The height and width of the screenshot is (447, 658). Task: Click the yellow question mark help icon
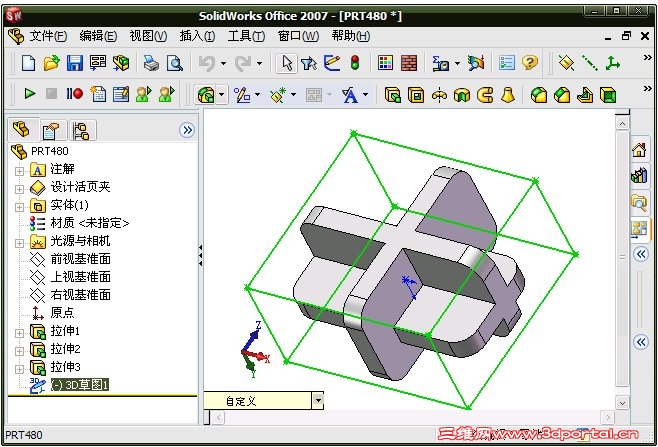(x=530, y=63)
